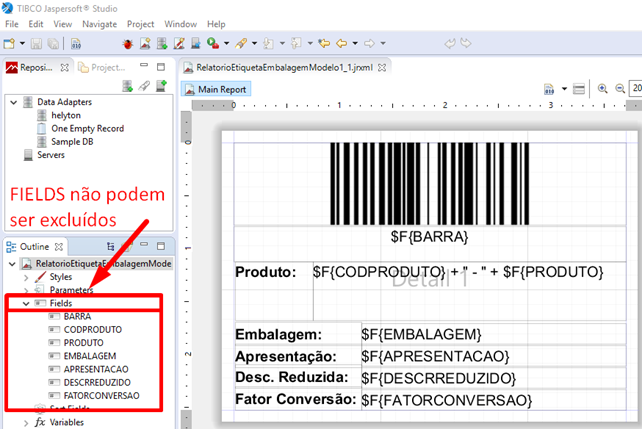642x429 pixels.
Task: Click the Undo curved arrow icon
Action: pos(450,43)
